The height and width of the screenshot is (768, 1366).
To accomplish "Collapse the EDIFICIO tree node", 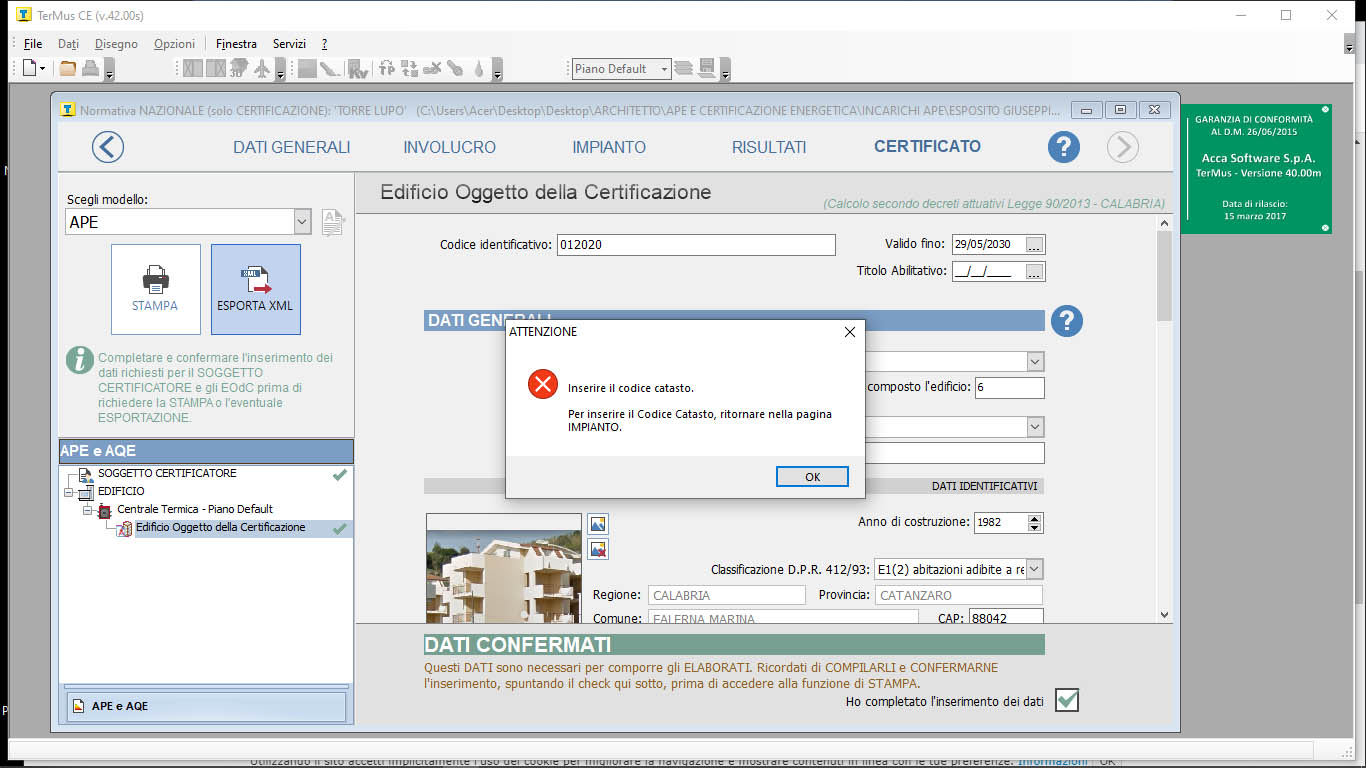I will coord(69,492).
